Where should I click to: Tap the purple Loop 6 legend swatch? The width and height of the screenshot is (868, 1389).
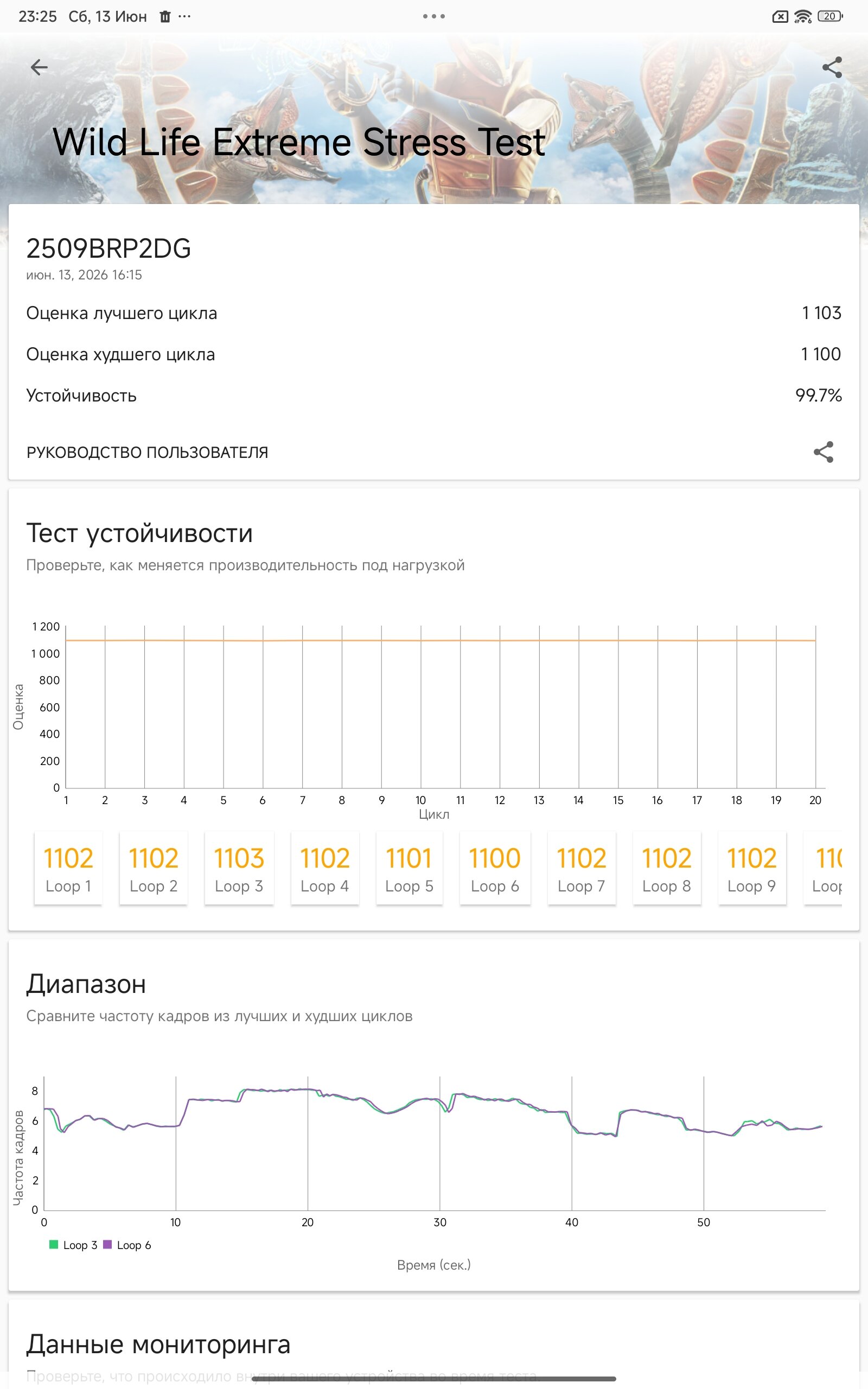[x=107, y=1244]
